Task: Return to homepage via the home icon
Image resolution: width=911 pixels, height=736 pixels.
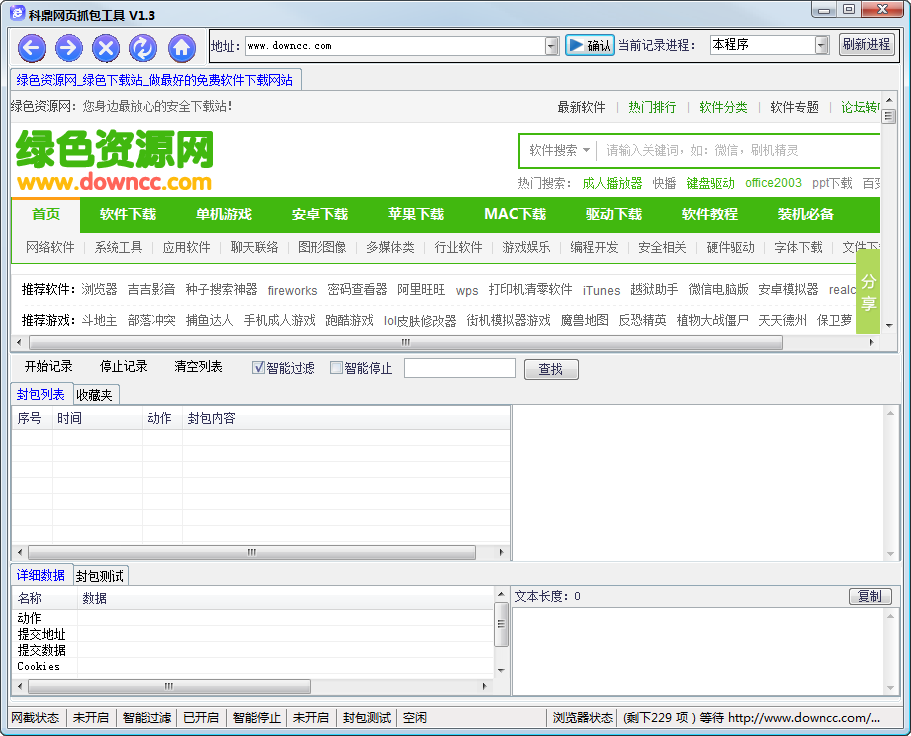Action: (x=180, y=48)
